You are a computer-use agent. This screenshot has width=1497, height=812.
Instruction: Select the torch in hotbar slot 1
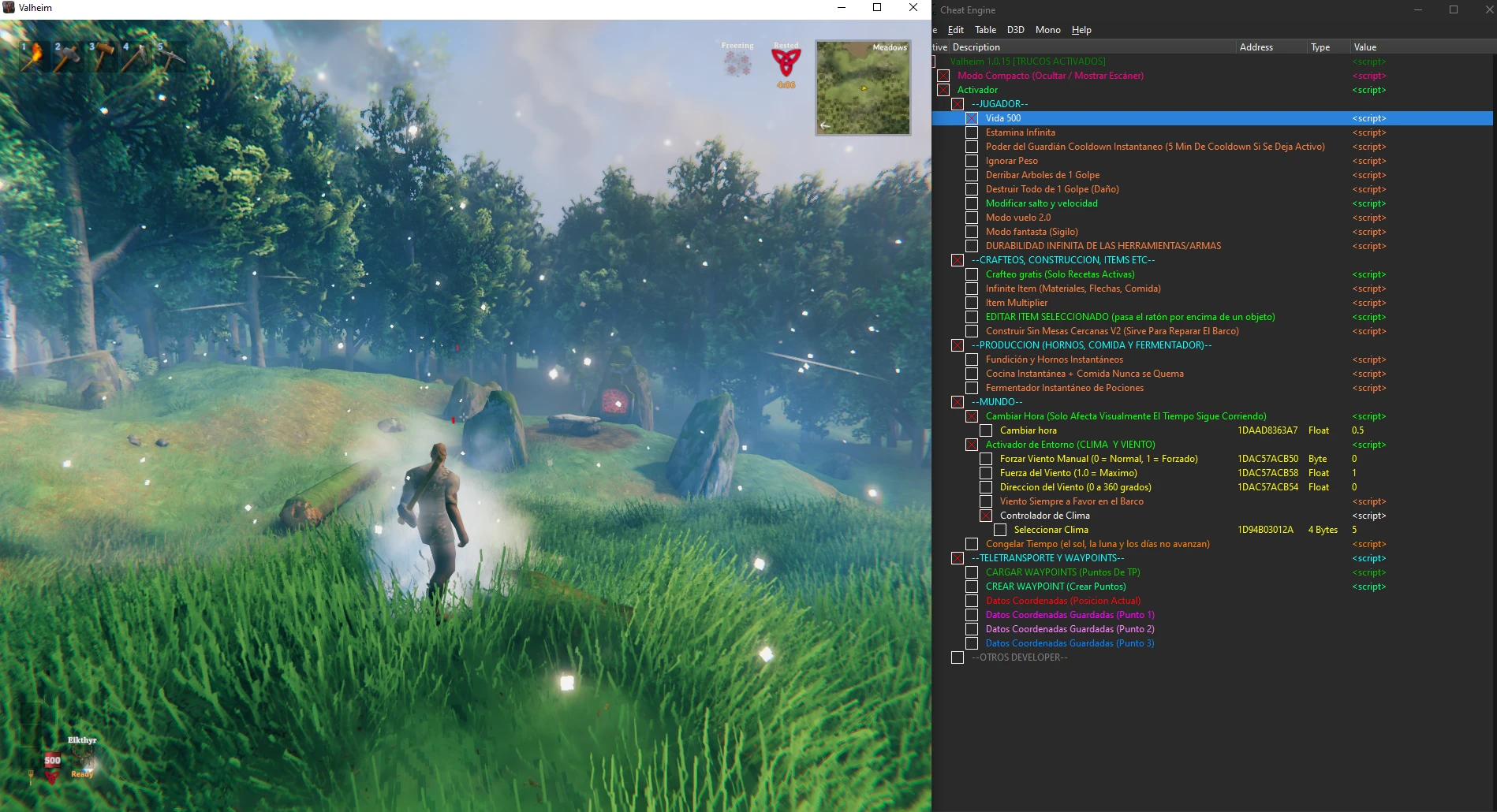point(33,57)
